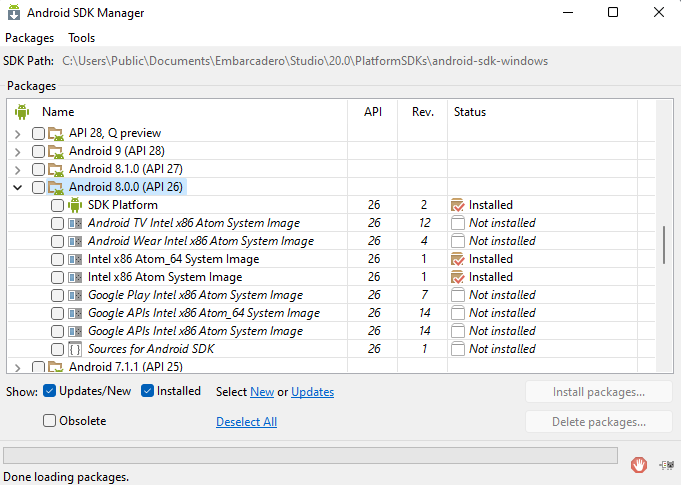The image size is (681, 485).
Task: Expand the Android 9 (API 28) node
Action: 17,152
